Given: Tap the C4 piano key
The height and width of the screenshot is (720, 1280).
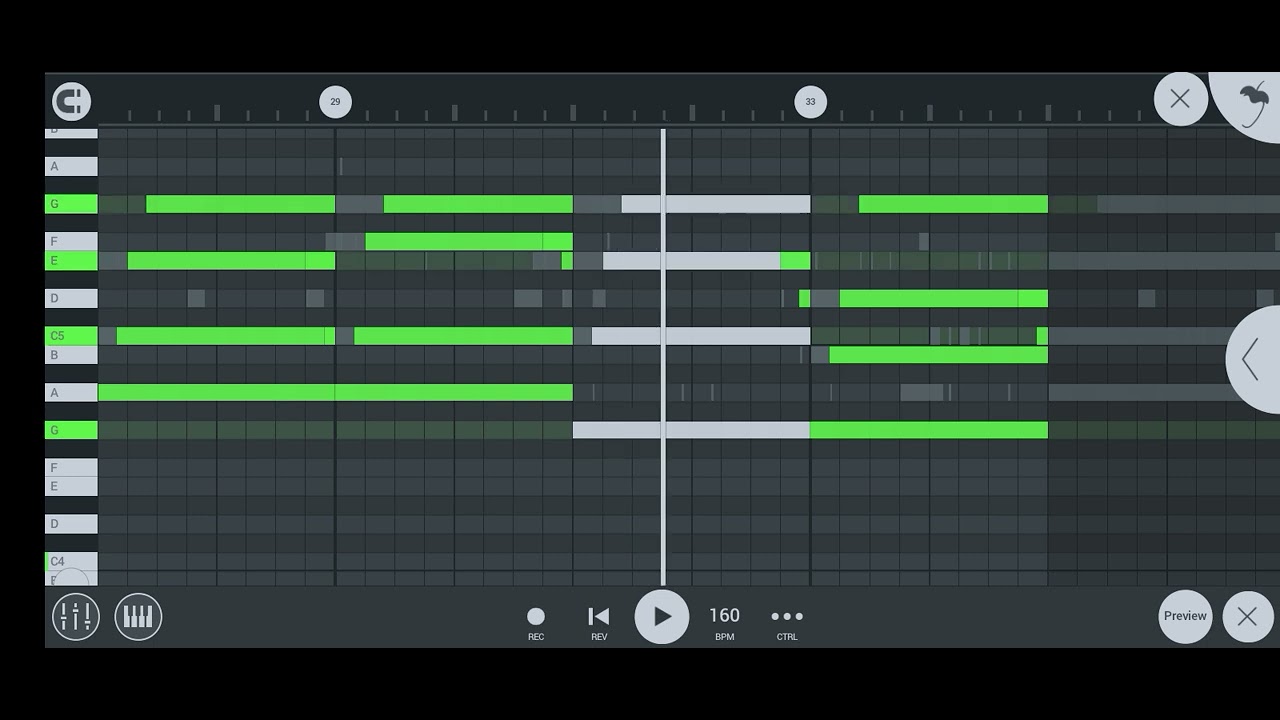Looking at the screenshot, I should click(71, 561).
